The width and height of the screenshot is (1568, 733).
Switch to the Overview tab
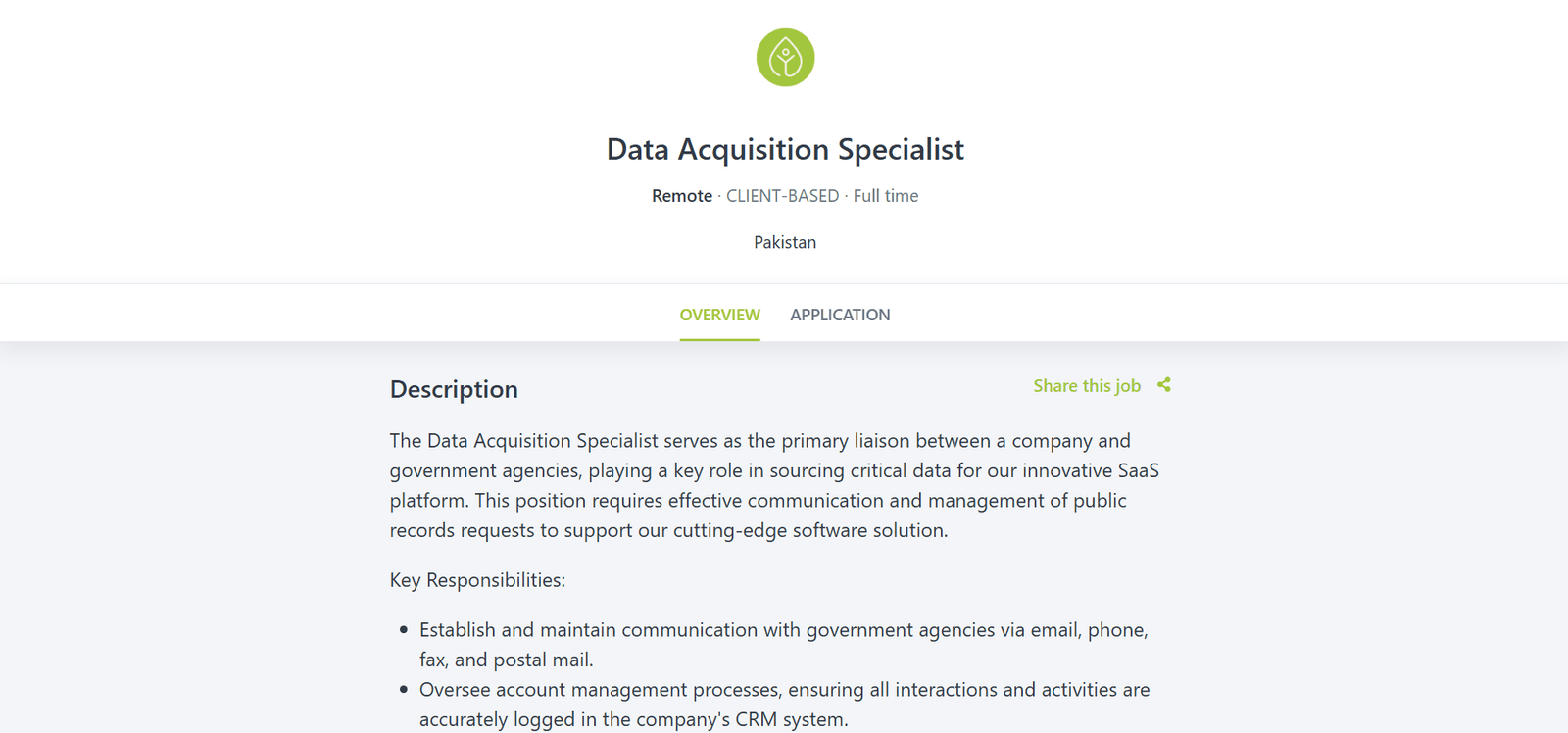(720, 315)
